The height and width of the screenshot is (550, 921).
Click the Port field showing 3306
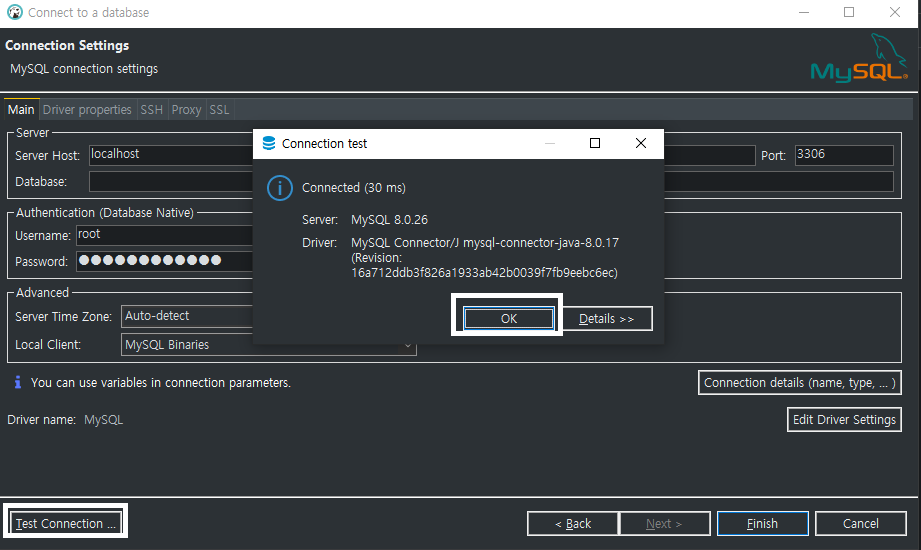(844, 155)
